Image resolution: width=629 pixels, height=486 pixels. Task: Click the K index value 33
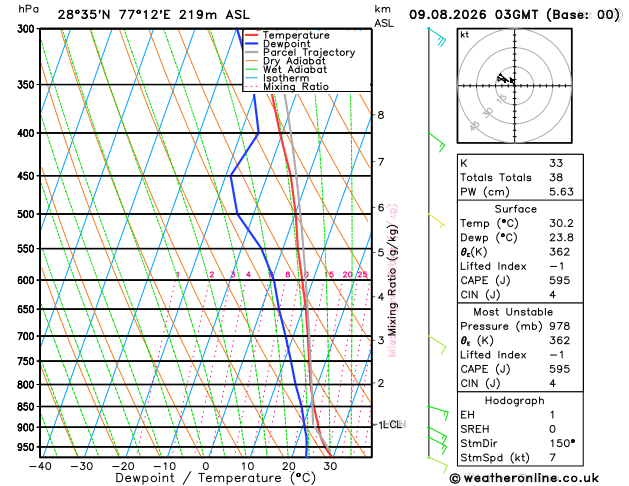(556, 163)
